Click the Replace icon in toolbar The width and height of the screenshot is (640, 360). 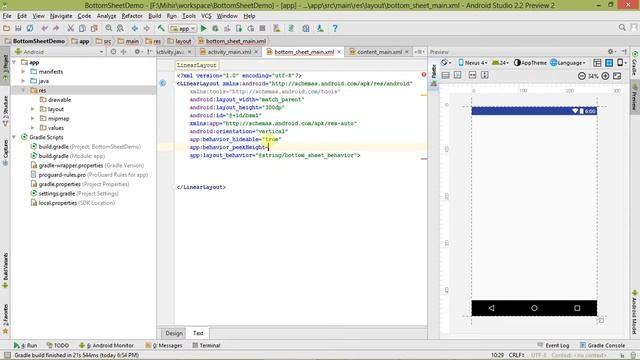120,28
